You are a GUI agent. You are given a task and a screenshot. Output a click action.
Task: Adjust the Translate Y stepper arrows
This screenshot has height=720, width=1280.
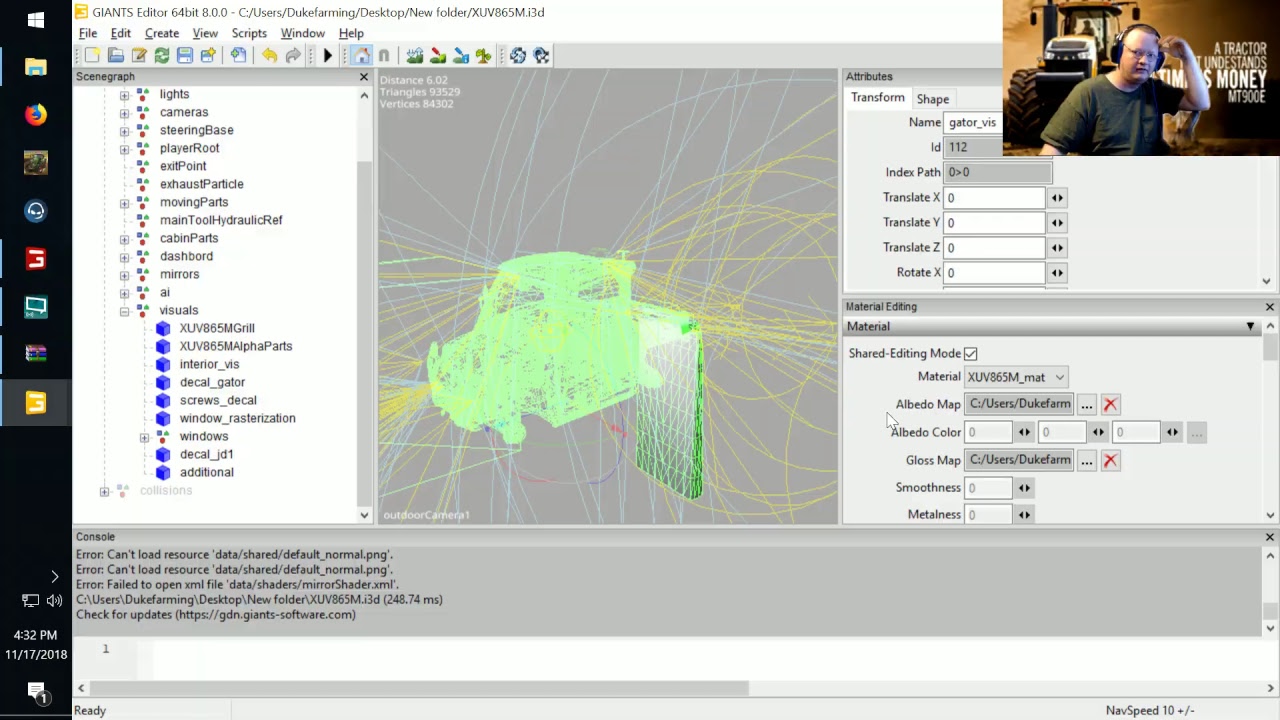(x=1057, y=223)
